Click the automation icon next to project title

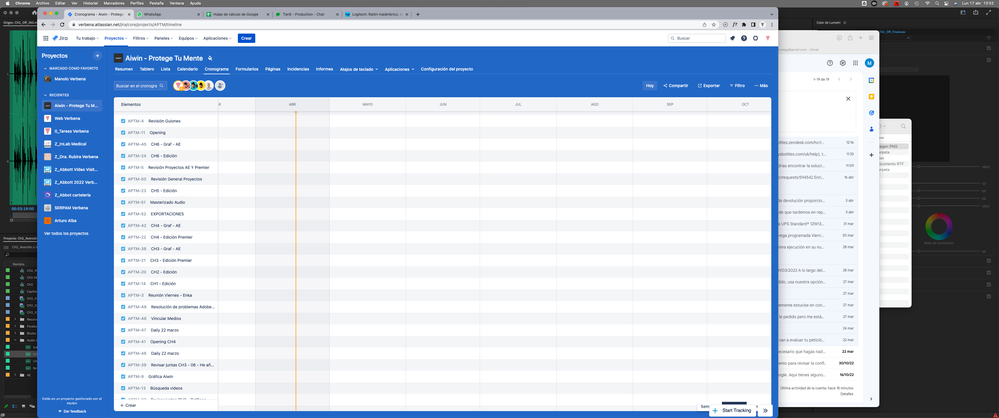pyautogui.click(x=210, y=58)
